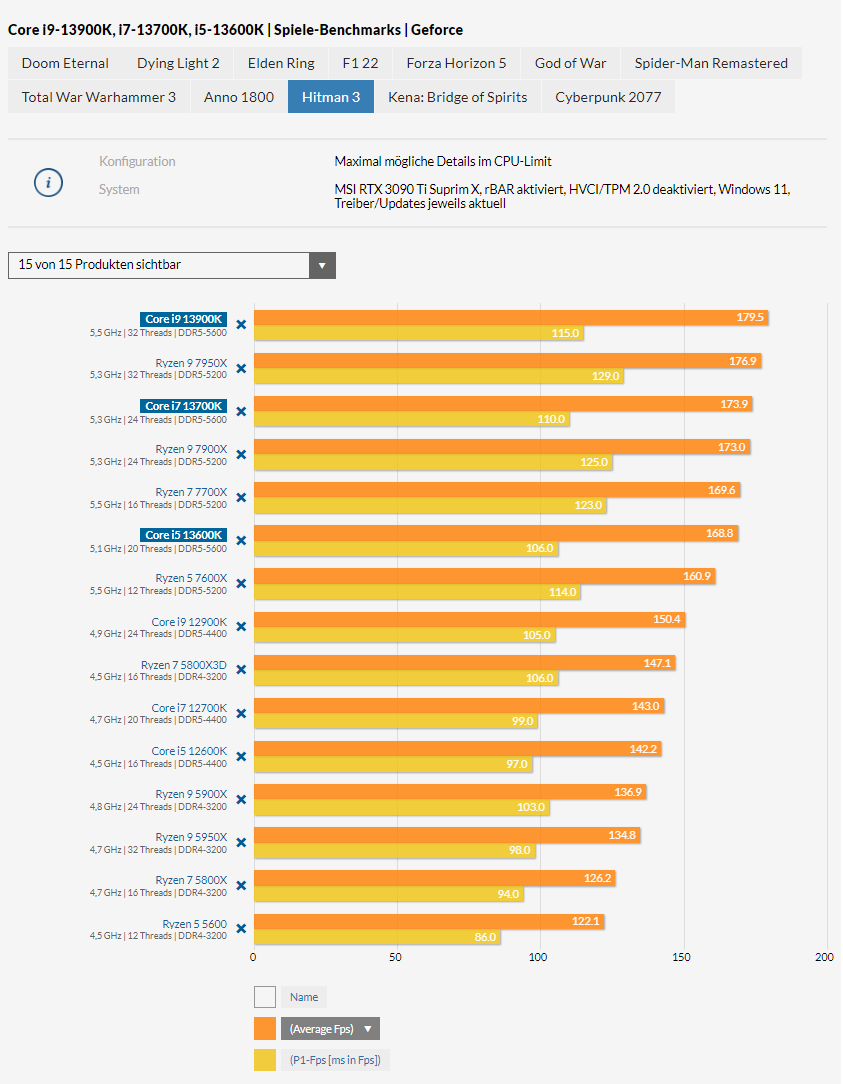Remove Ryzen 7 5800X with its X icon
This screenshot has height=1084, width=843.
(241, 886)
